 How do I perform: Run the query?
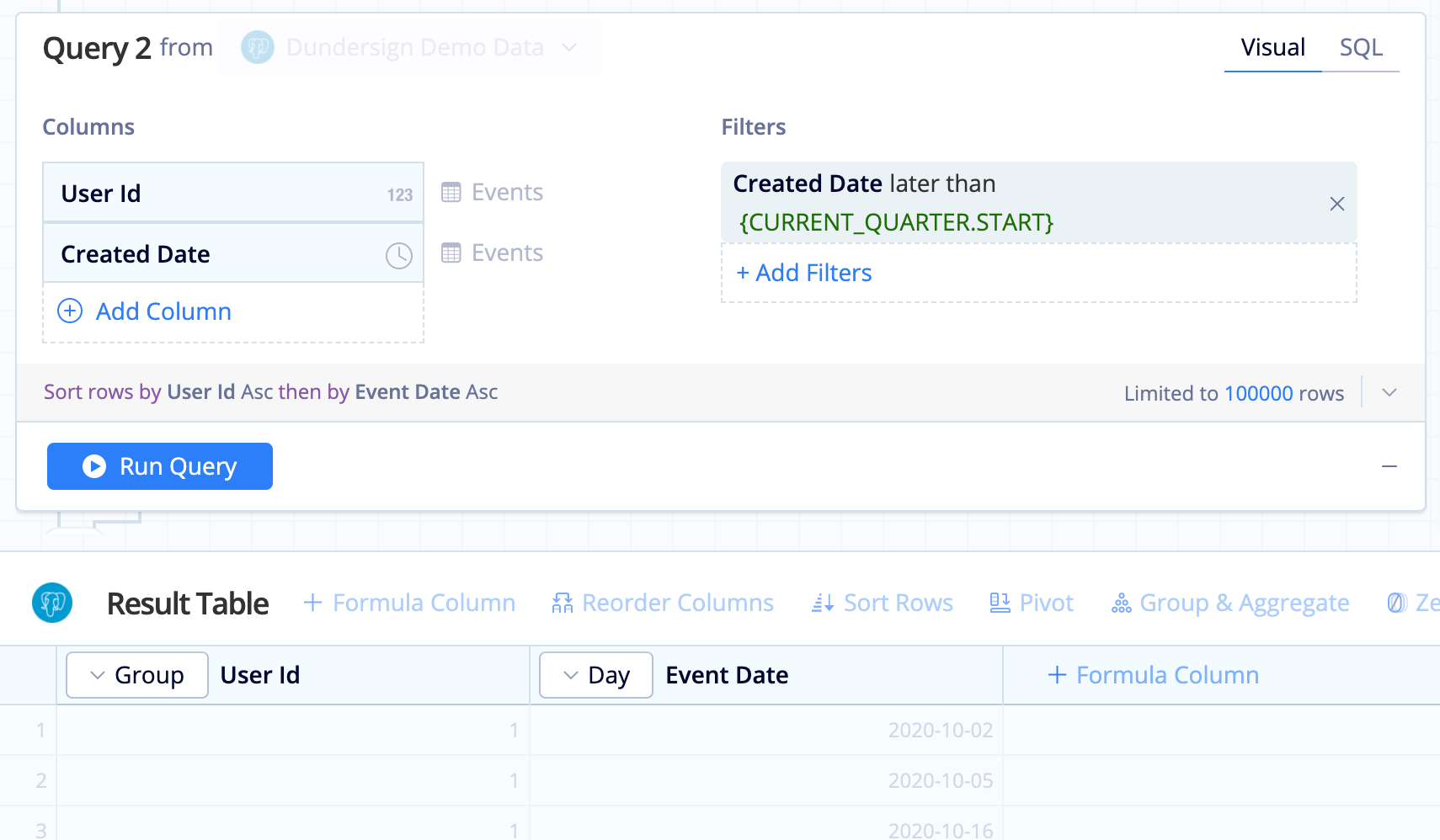coord(160,466)
